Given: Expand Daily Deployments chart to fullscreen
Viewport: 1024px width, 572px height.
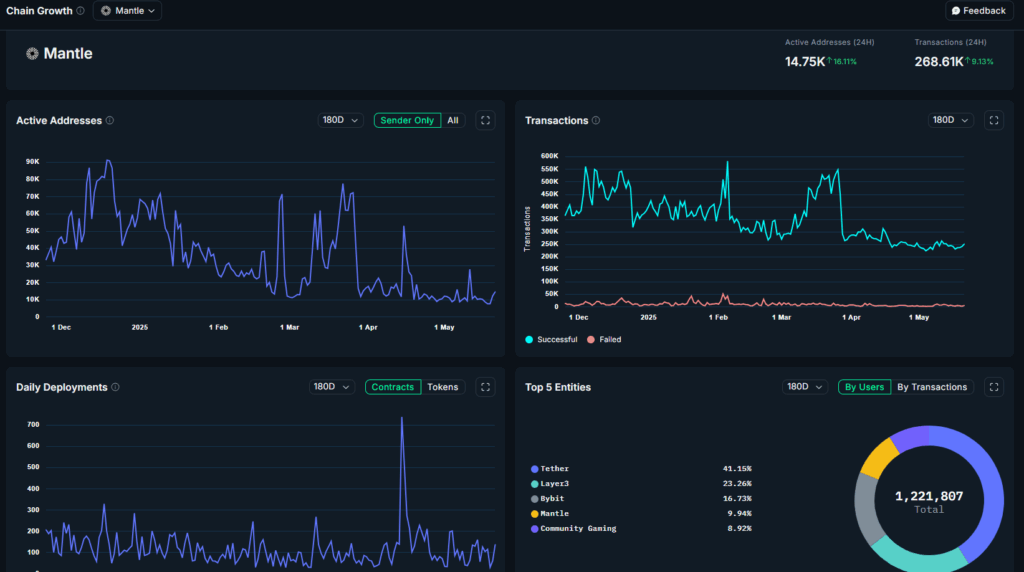Looking at the screenshot, I should [485, 387].
